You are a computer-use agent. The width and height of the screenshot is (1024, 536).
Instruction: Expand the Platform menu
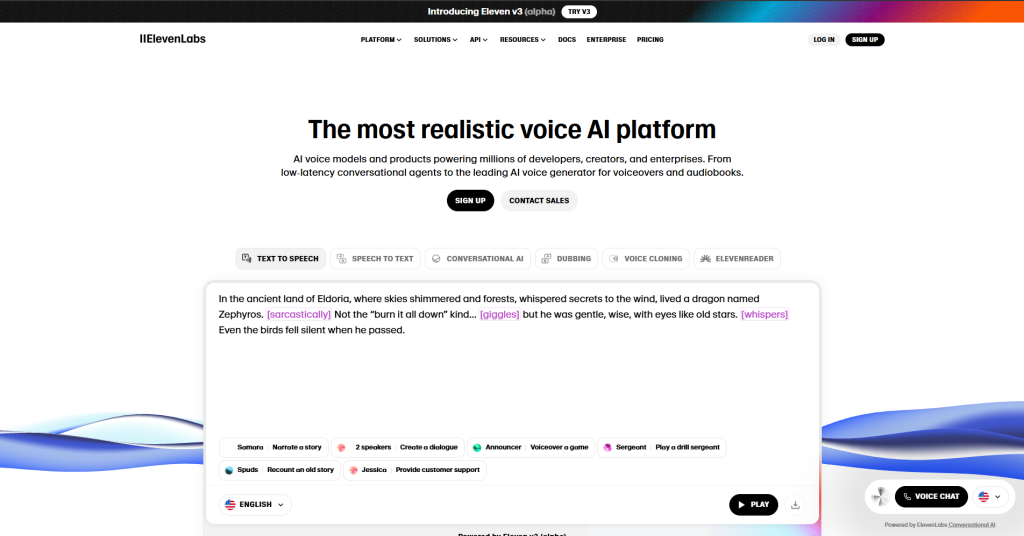(x=381, y=40)
